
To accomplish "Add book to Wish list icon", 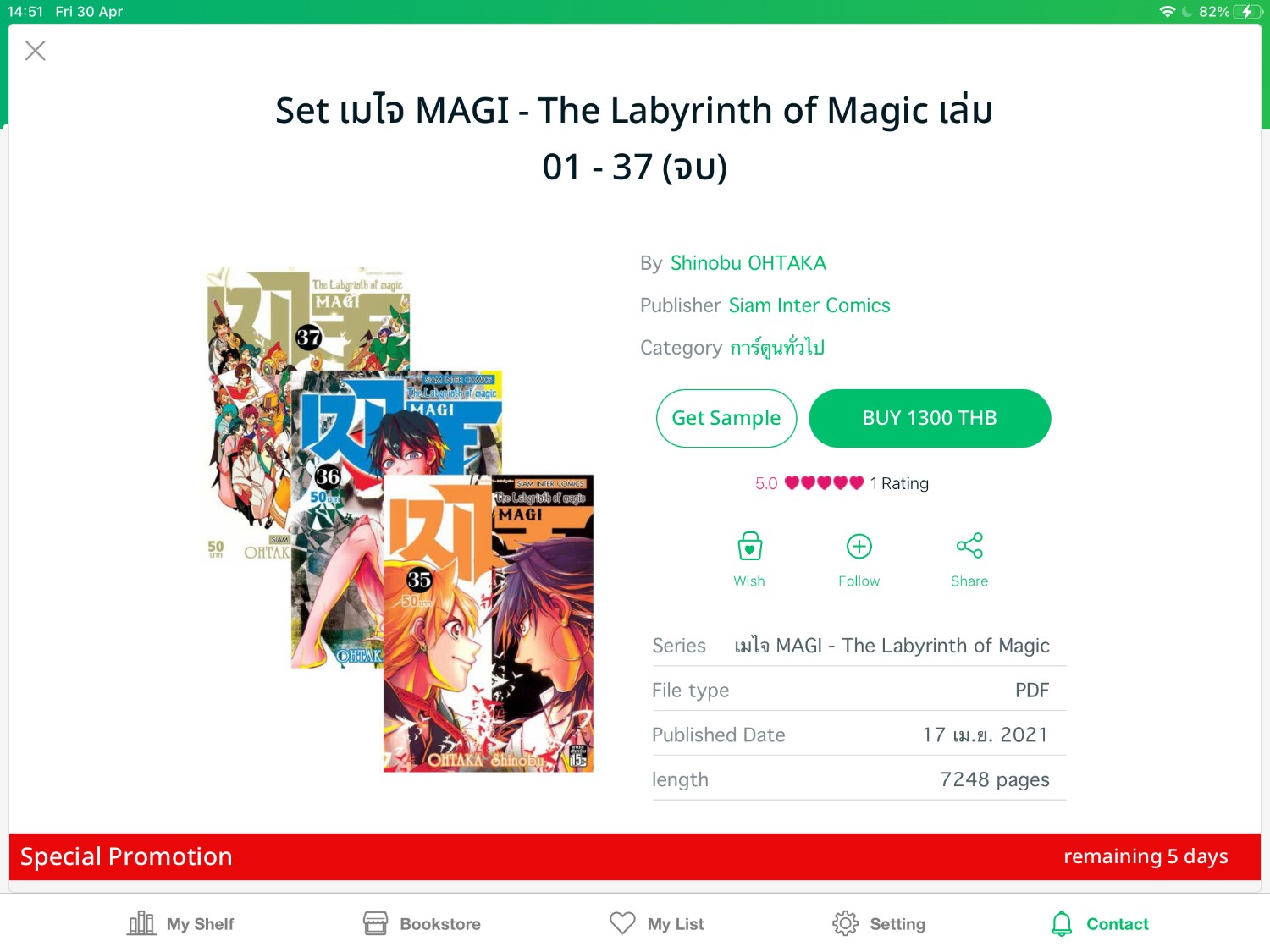I will [749, 547].
